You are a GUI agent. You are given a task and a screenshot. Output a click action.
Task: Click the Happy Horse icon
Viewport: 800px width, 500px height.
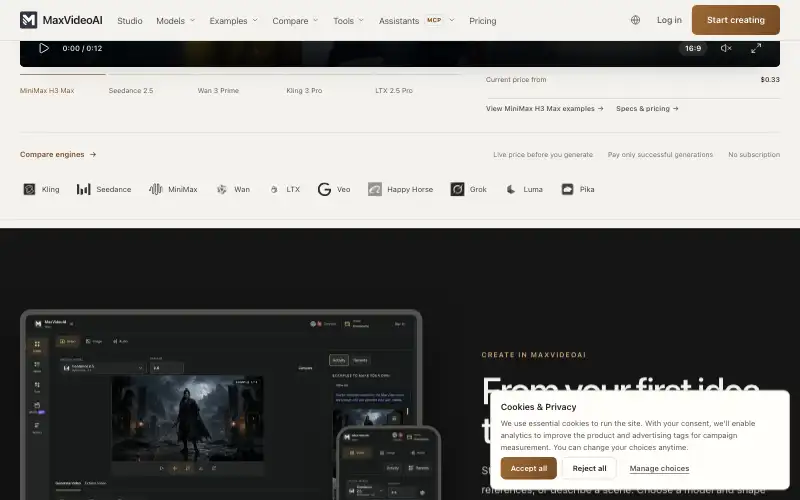374,189
